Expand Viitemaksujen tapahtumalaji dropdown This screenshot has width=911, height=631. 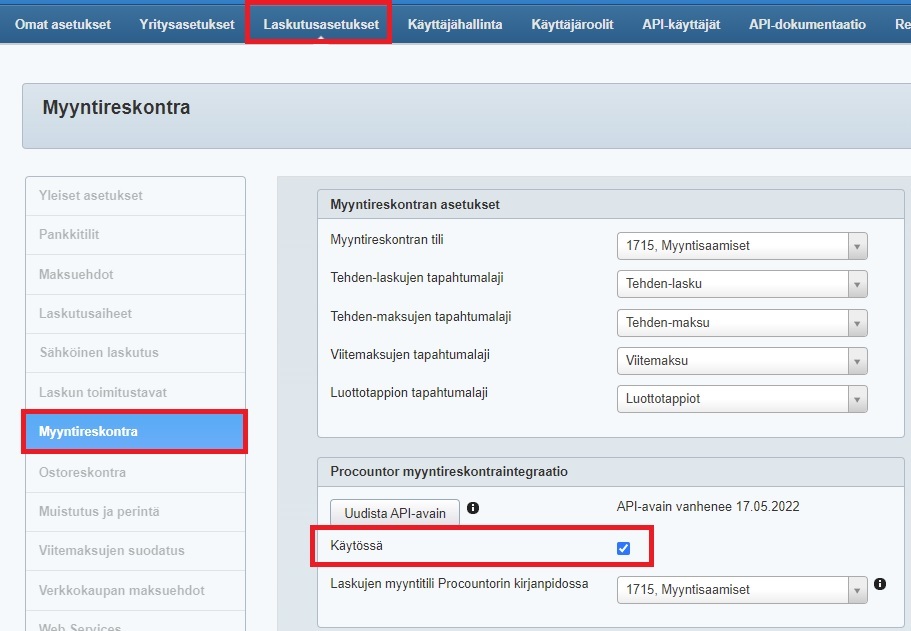tap(741, 361)
